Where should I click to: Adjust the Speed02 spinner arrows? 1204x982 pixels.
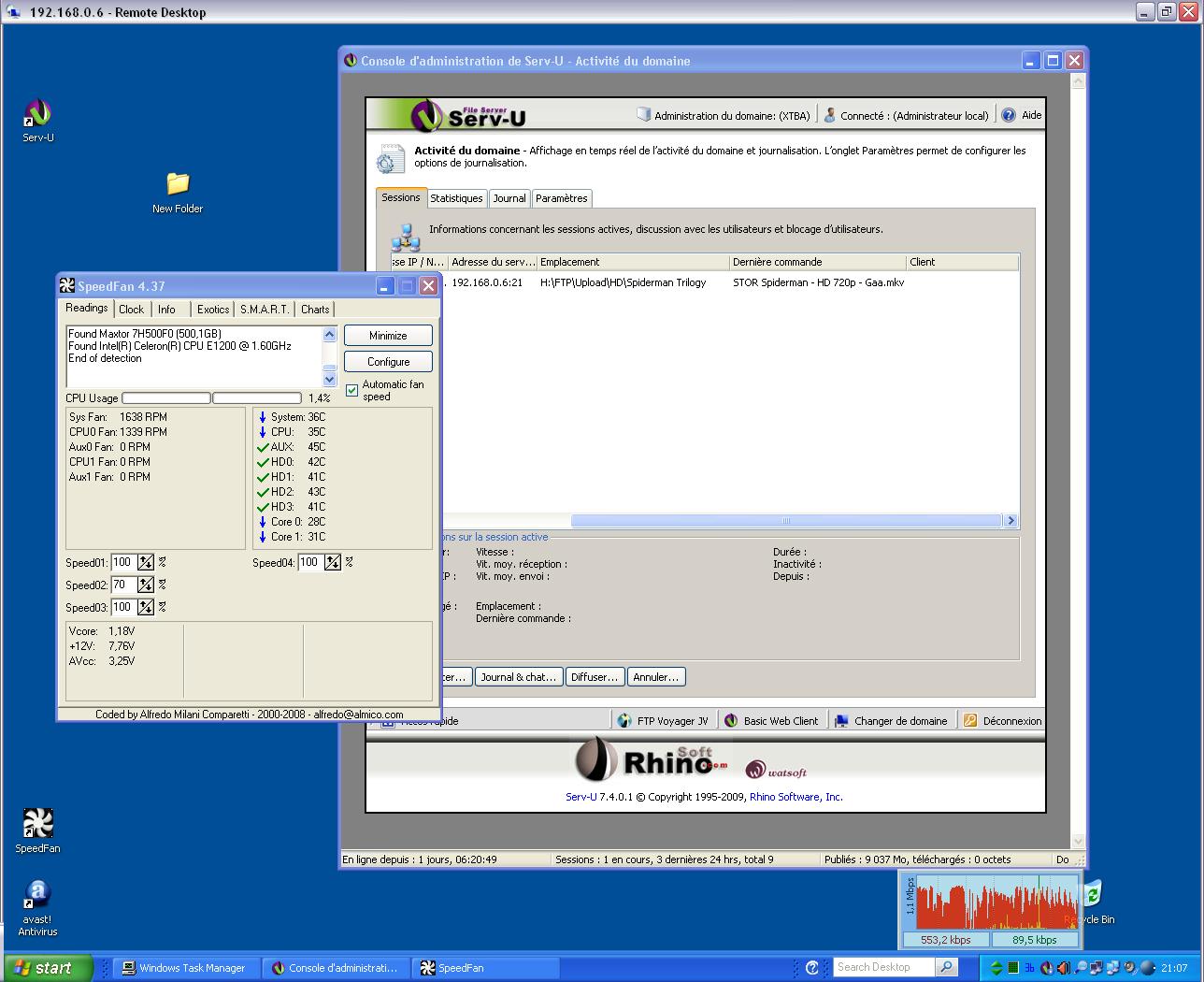(x=146, y=585)
